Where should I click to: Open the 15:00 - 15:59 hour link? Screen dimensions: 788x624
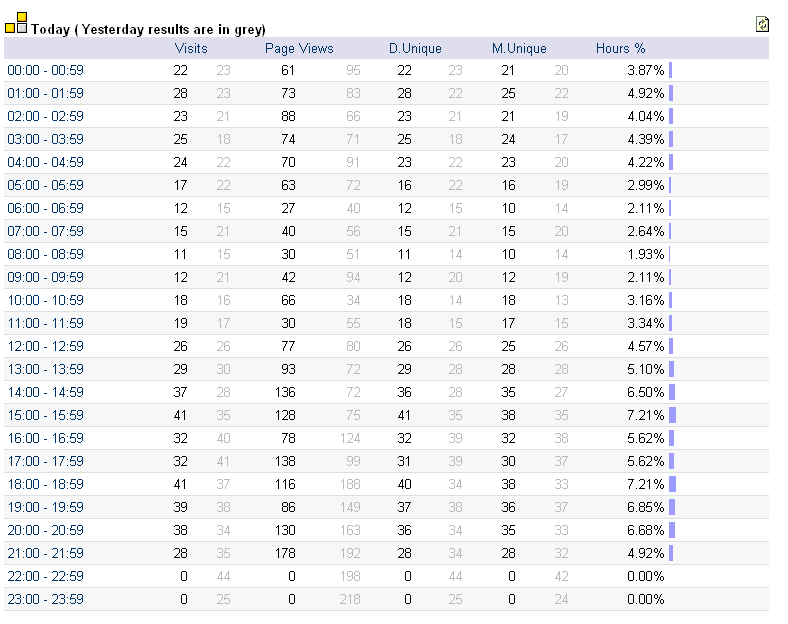(45, 415)
